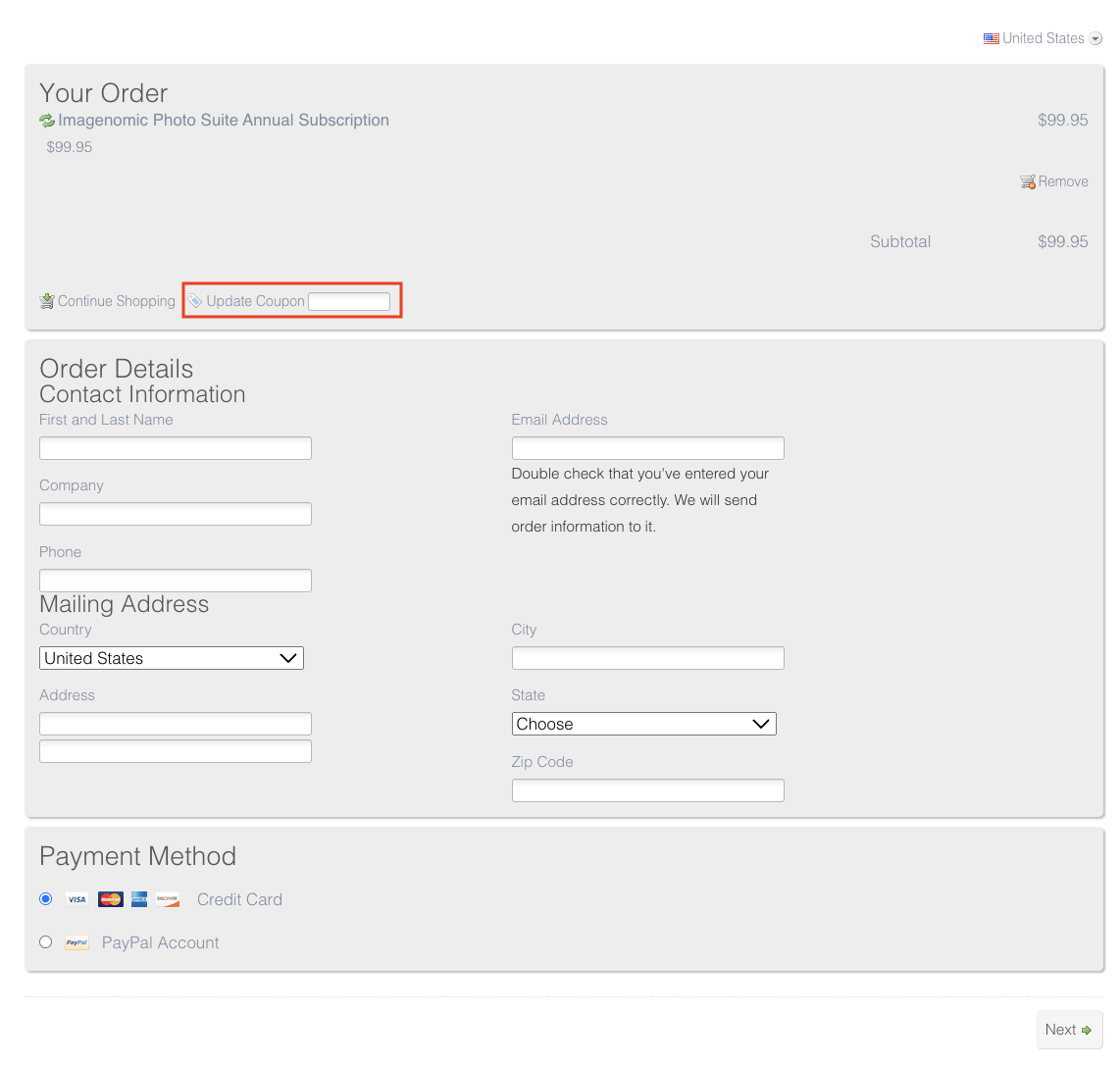Click the American Express card icon
Viewport: 1120px width, 1065px height.
[138, 898]
